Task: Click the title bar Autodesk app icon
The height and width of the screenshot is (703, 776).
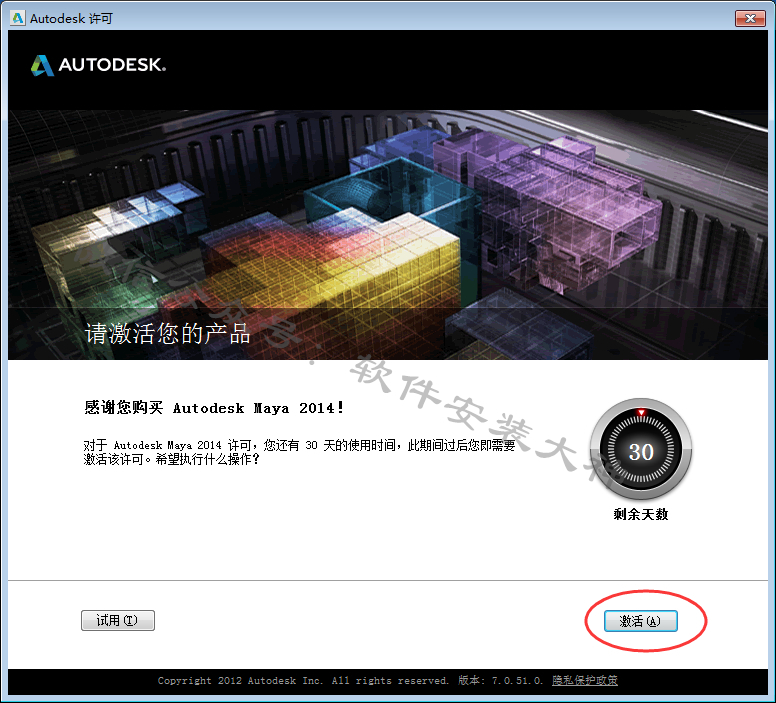Action: click(x=18, y=18)
